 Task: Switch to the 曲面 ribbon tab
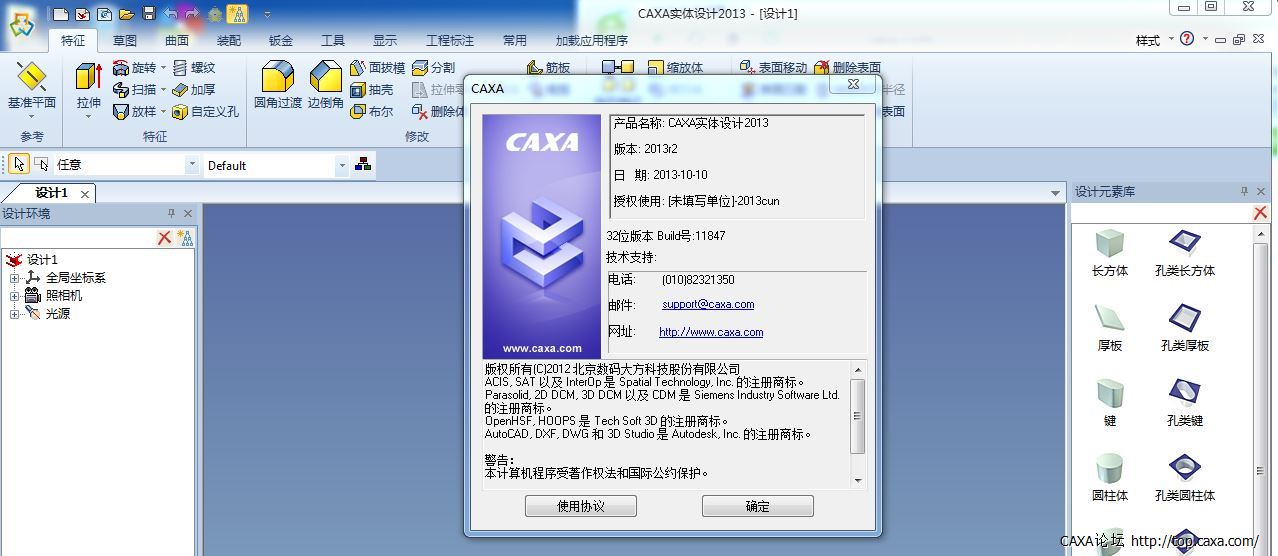pos(177,40)
